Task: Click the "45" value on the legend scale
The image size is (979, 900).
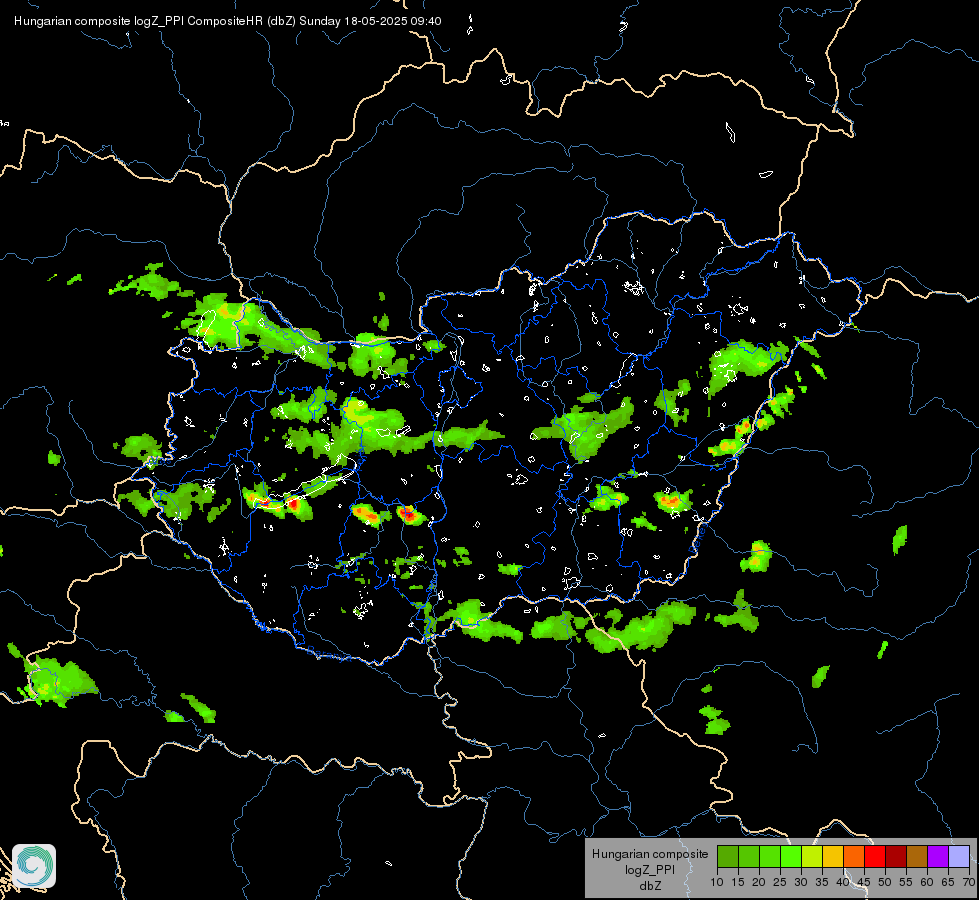Action: coord(863,883)
